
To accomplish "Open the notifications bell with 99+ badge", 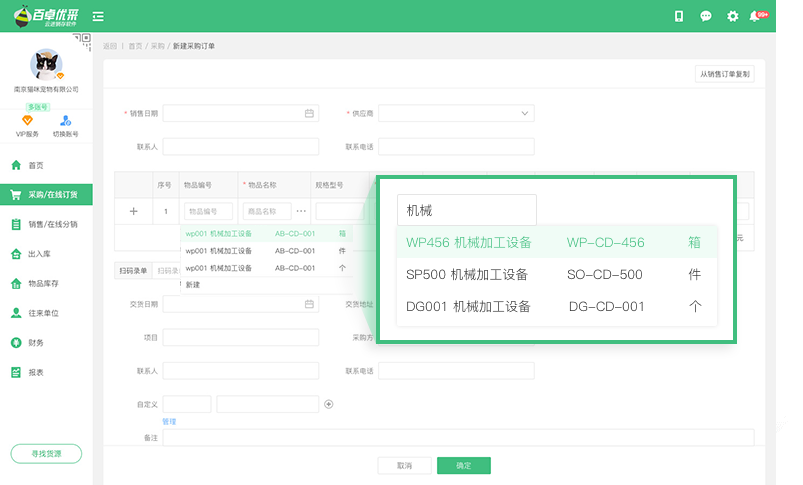I will click(757, 16).
